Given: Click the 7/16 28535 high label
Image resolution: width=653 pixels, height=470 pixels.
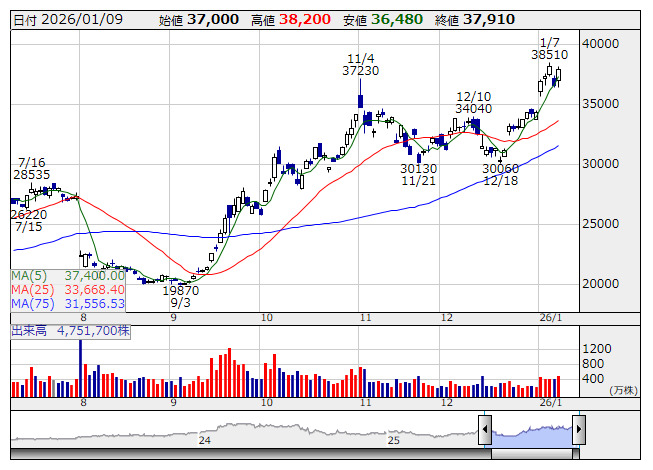Looking at the screenshot, I should (32, 169).
